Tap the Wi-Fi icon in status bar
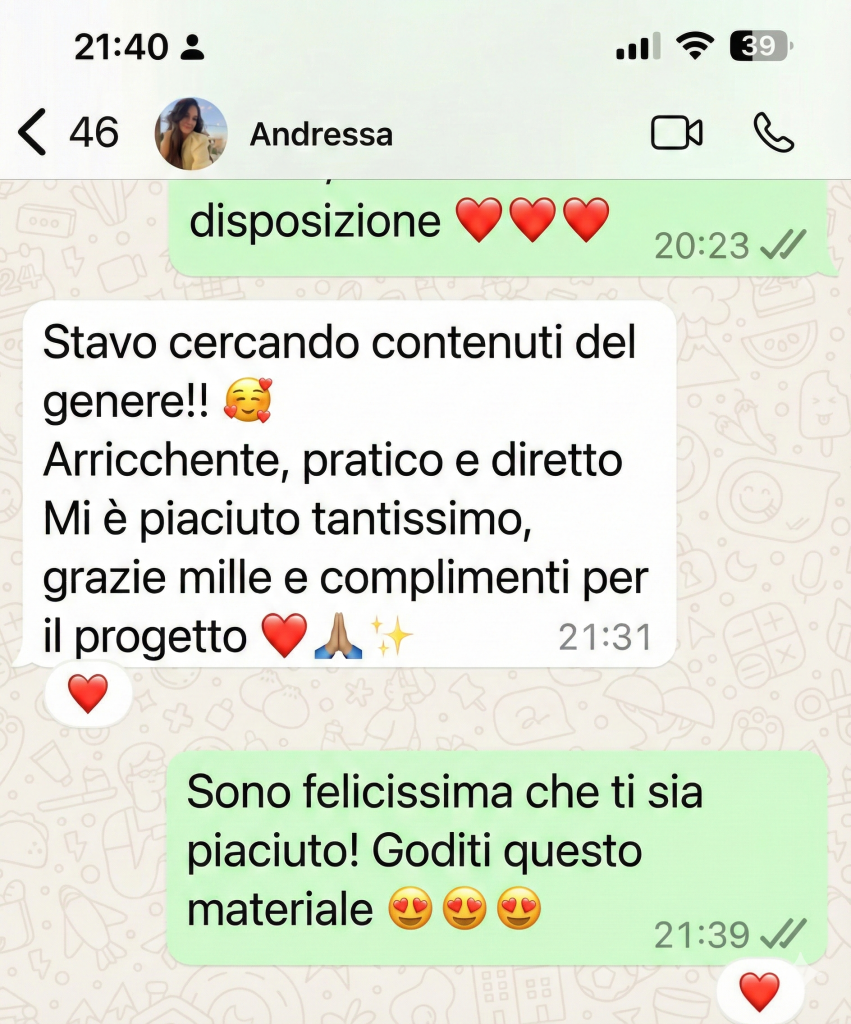This screenshot has width=851, height=1024. click(x=695, y=46)
